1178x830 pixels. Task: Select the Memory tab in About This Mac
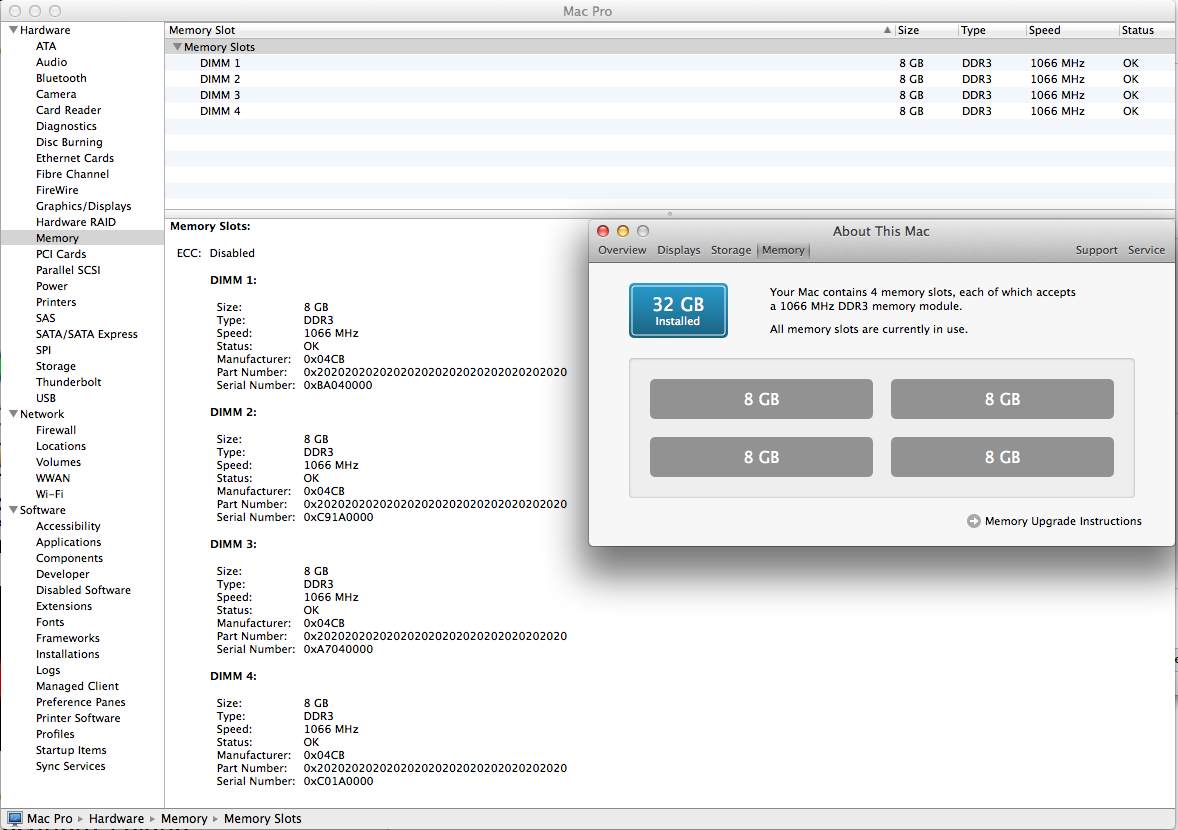pos(783,250)
